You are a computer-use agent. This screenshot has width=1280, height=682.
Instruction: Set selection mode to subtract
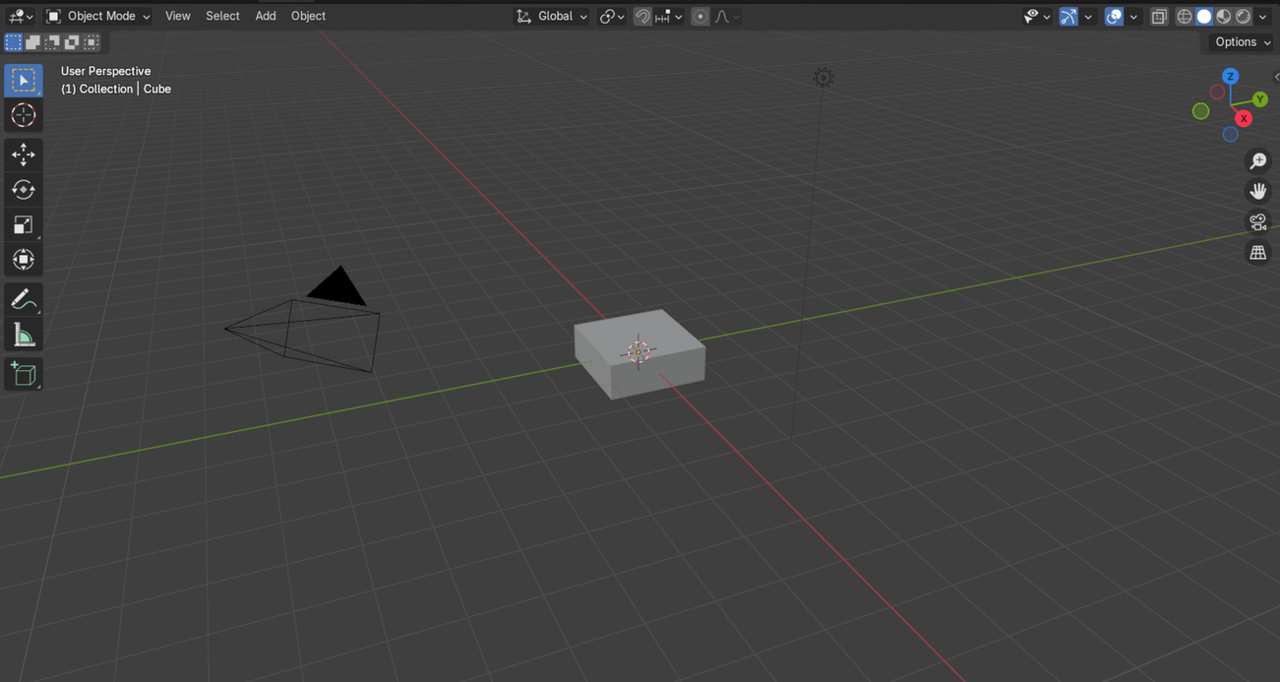(x=52, y=42)
